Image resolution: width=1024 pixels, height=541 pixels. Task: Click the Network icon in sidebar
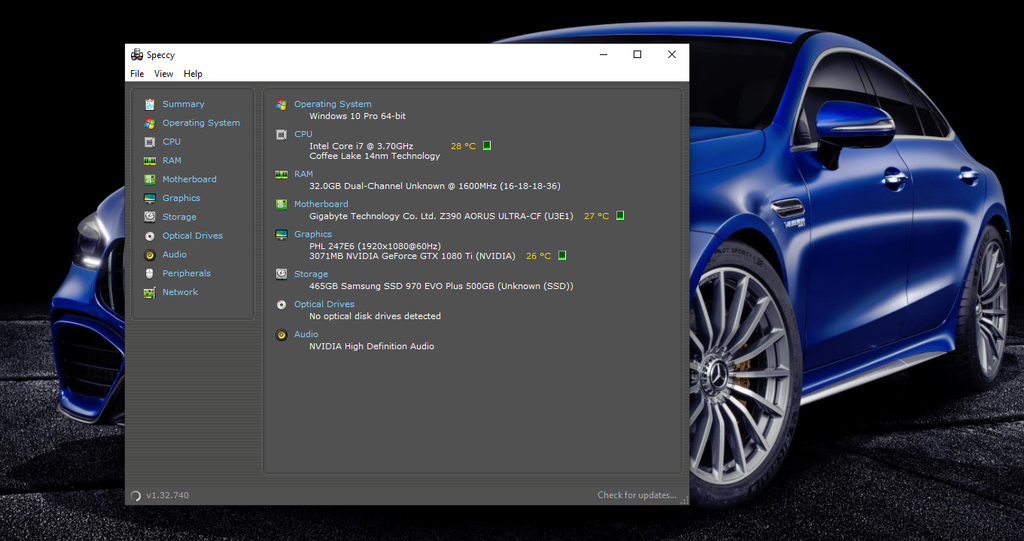pos(150,293)
